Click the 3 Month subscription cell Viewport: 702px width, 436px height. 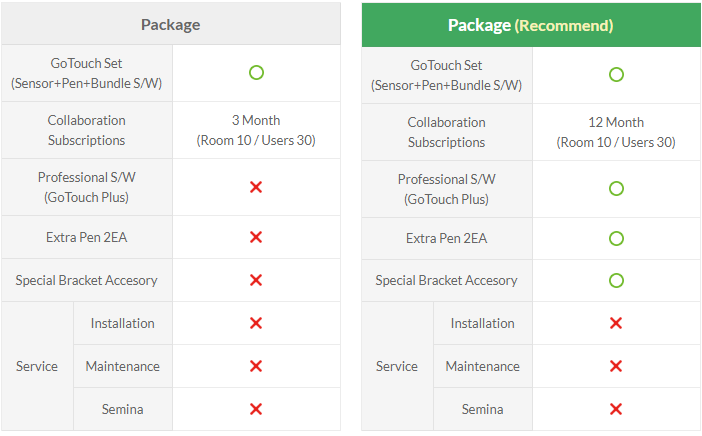point(256,130)
